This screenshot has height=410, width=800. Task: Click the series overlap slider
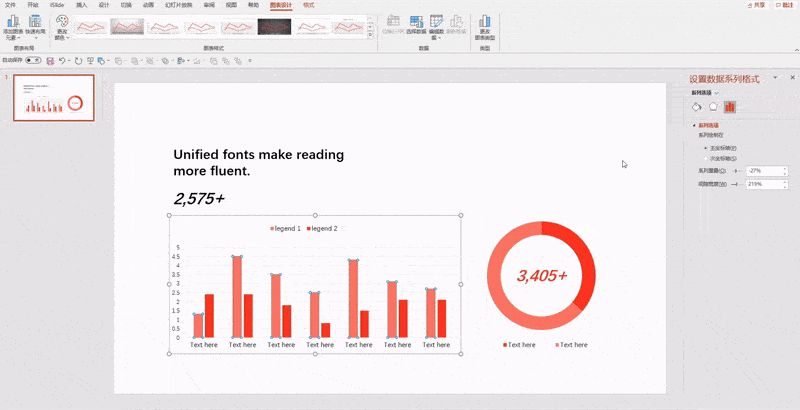737,171
